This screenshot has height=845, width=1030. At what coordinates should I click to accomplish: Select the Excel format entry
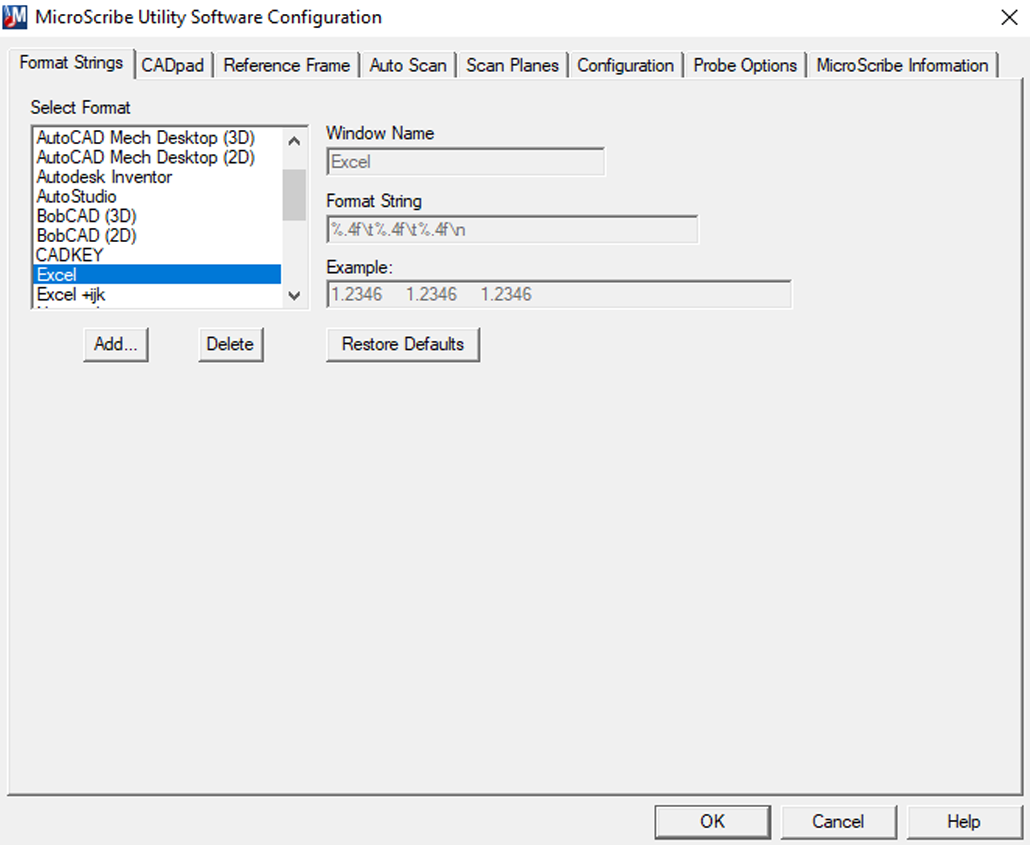point(158,275)
